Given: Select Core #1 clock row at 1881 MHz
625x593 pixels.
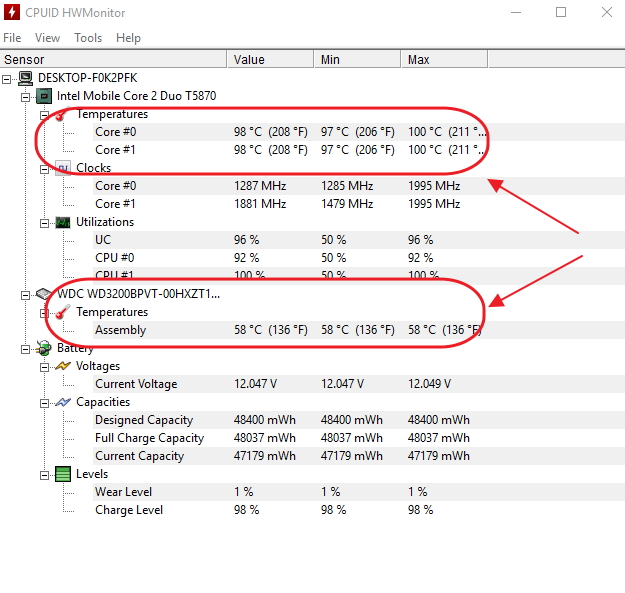Looking at the screenshot, I should pos(359,204).
